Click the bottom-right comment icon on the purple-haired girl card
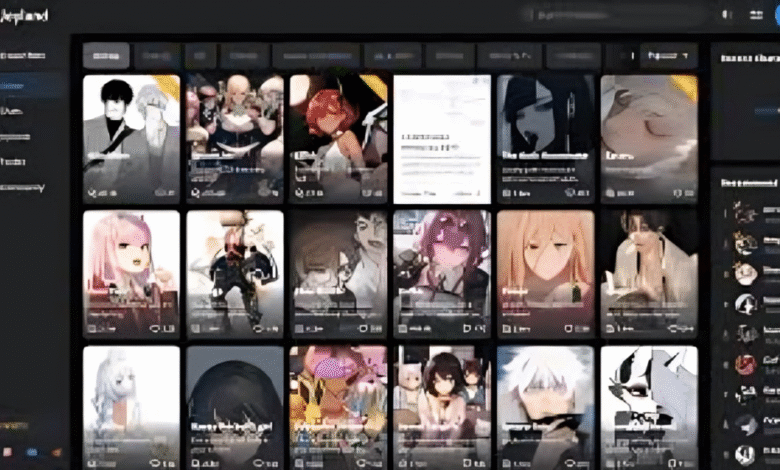 pyautogui.click(x=467, y=328)
